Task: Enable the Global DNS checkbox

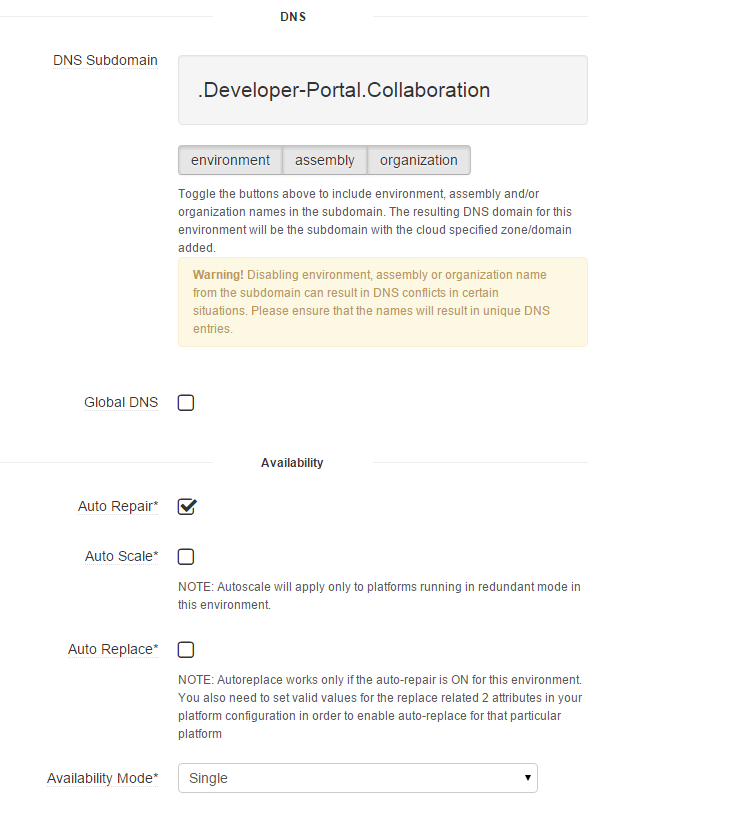Action: pyautogui.click(x=185, y=402)
